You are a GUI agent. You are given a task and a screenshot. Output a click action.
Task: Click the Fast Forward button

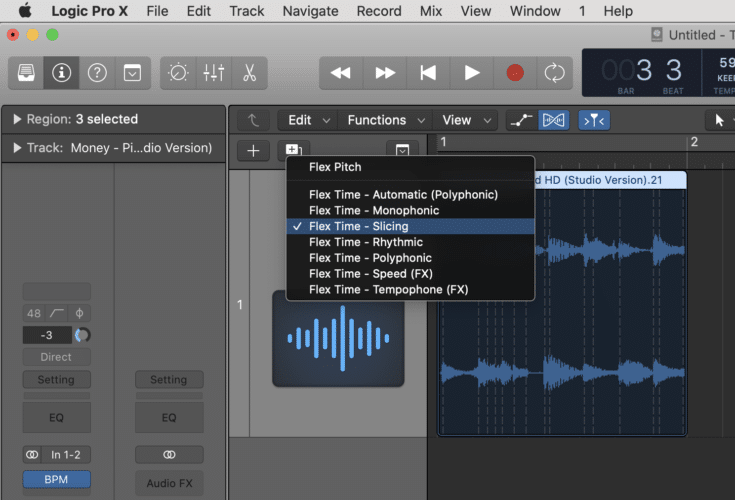[385, 73]
